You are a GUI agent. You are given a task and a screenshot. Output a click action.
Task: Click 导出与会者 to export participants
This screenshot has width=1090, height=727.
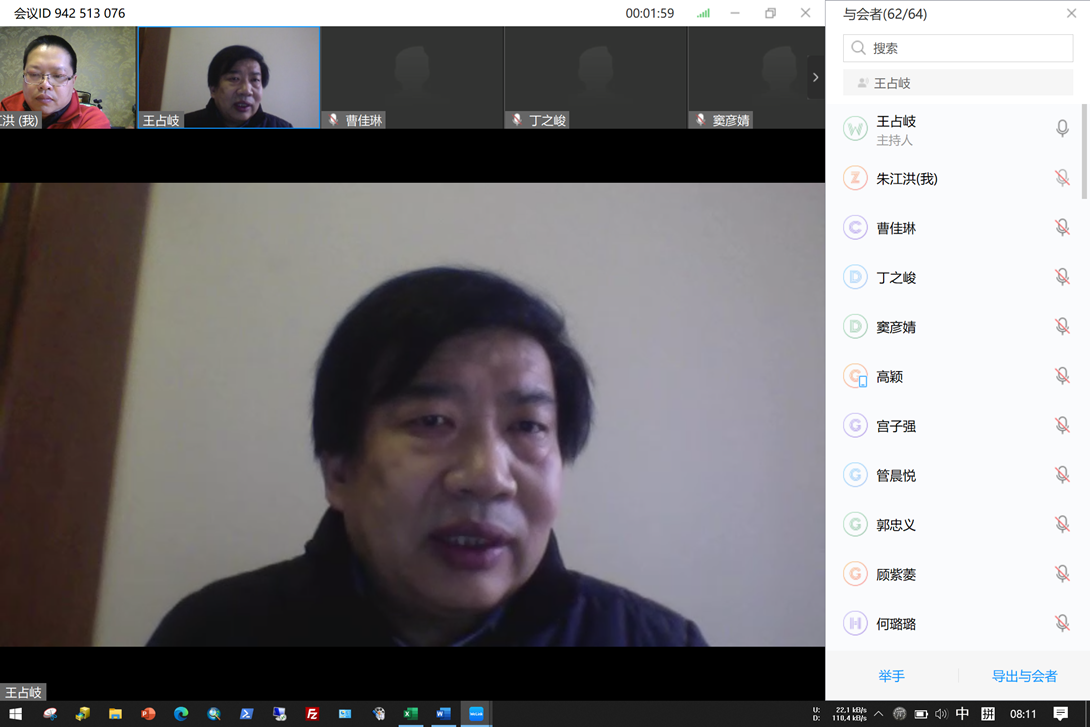pyautogui.click(x=1024, y=676)
